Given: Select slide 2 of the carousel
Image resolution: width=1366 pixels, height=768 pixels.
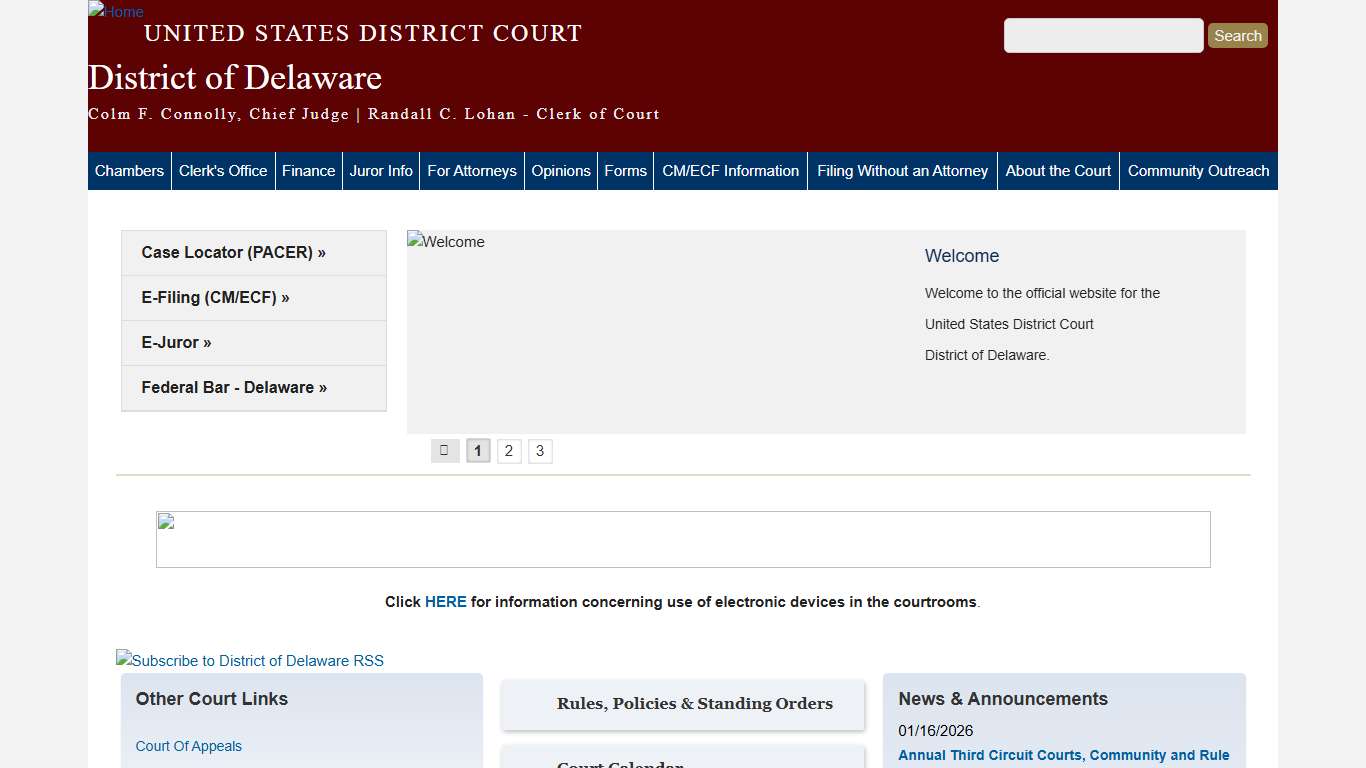Looking at the screenshot, I should coord(509,450).
